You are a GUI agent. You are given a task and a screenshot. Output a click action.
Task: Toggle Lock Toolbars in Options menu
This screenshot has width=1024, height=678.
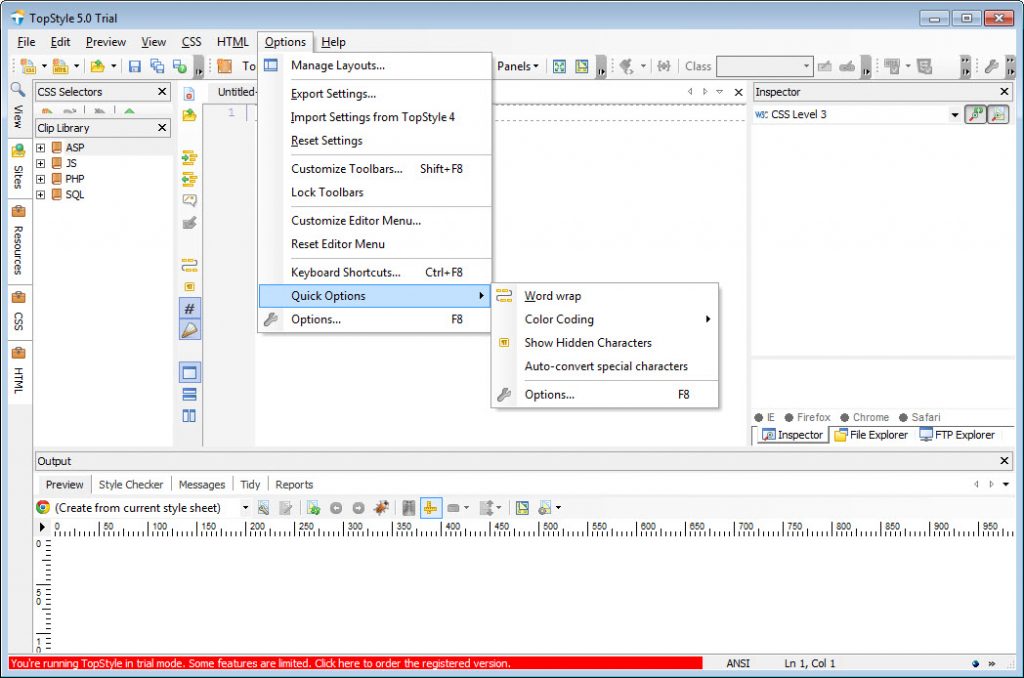(327, 192)
